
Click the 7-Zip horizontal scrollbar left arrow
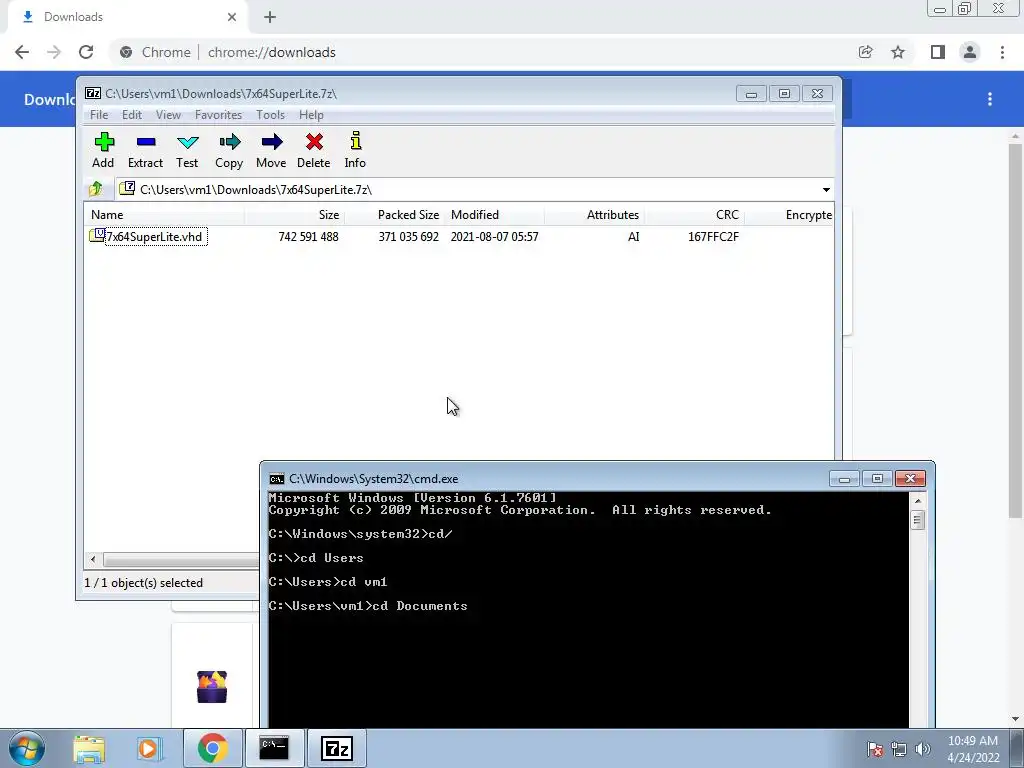tap(93, 560)
